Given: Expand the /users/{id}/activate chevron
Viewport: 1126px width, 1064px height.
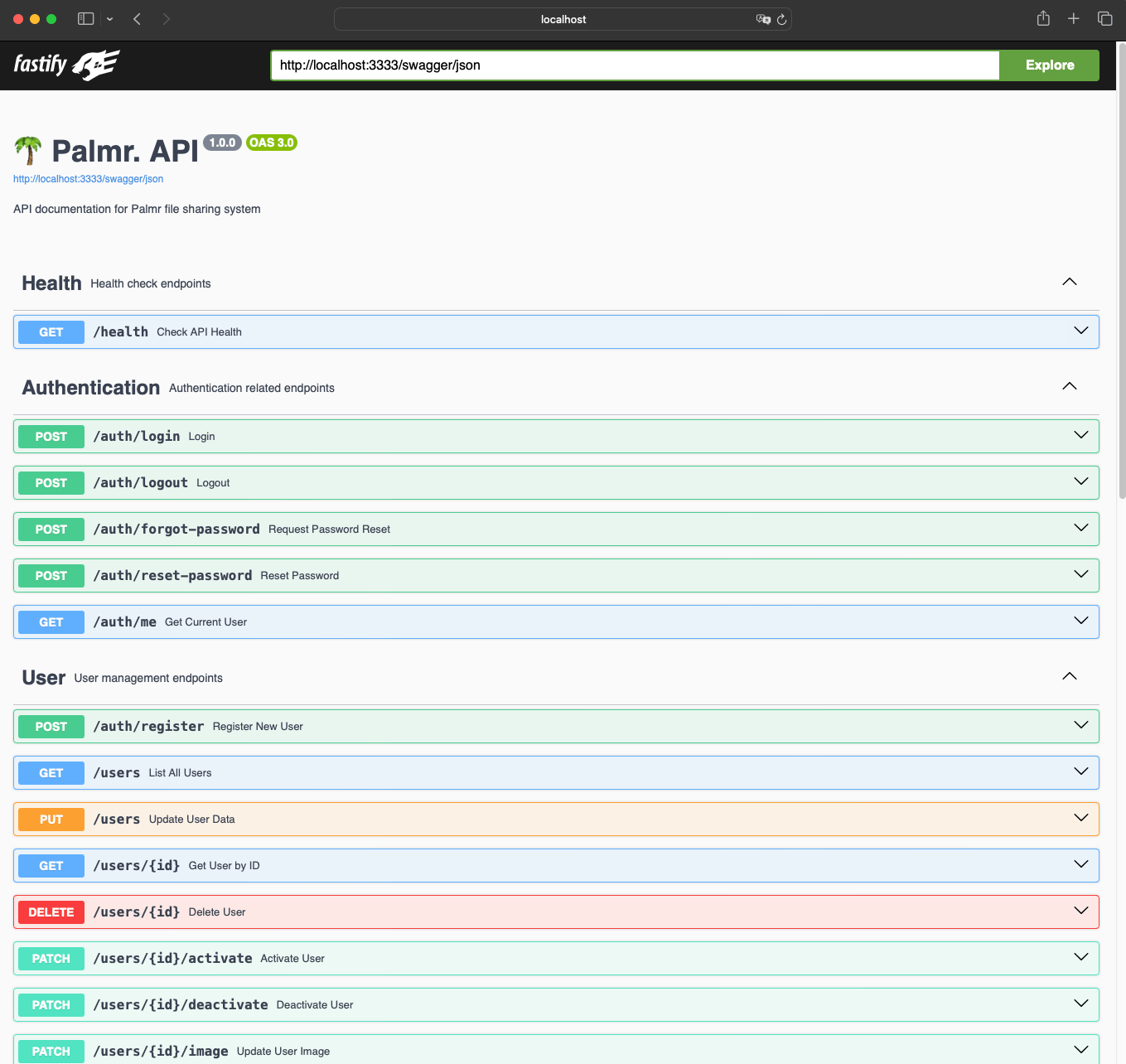Looking at the screenshot, I should point(1081,957).
